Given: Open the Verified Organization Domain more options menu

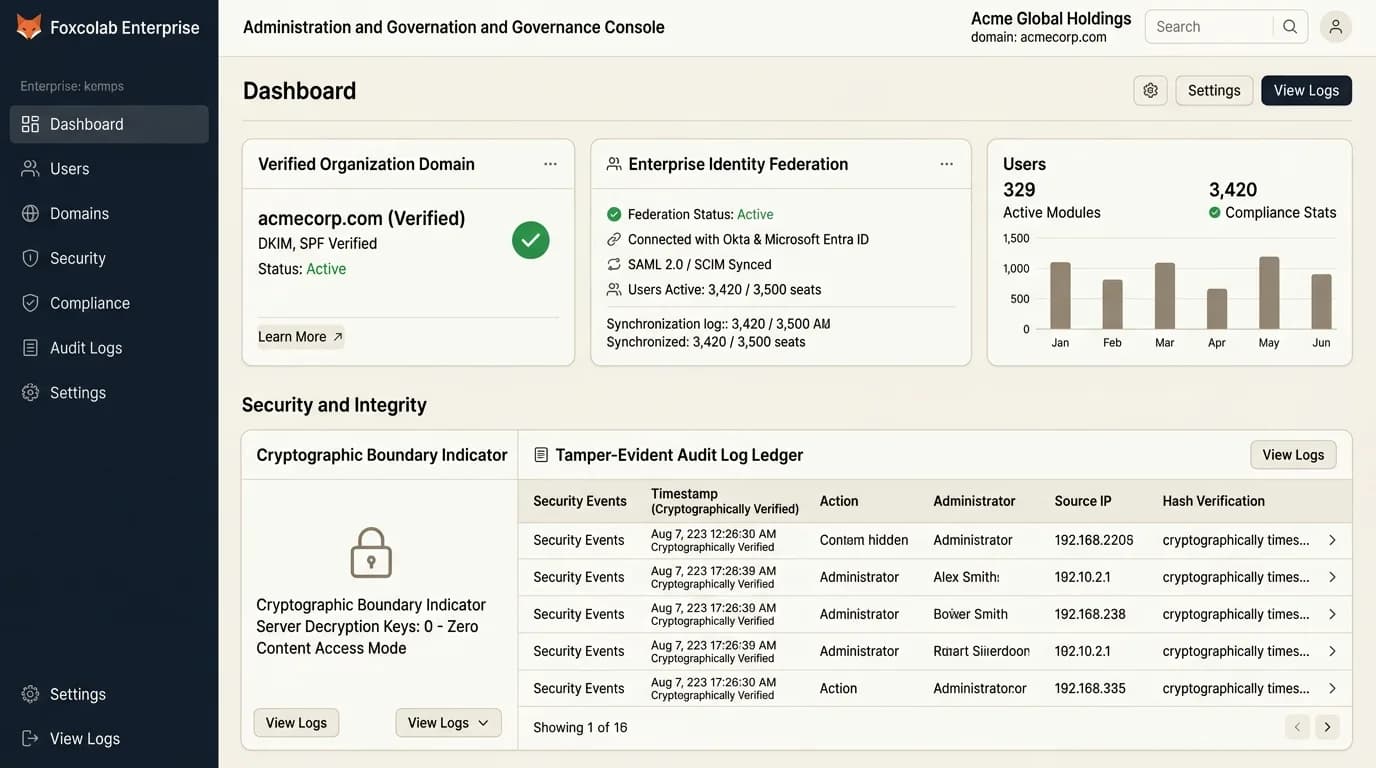Looking at the screenshot, I should tap(550, 164).
